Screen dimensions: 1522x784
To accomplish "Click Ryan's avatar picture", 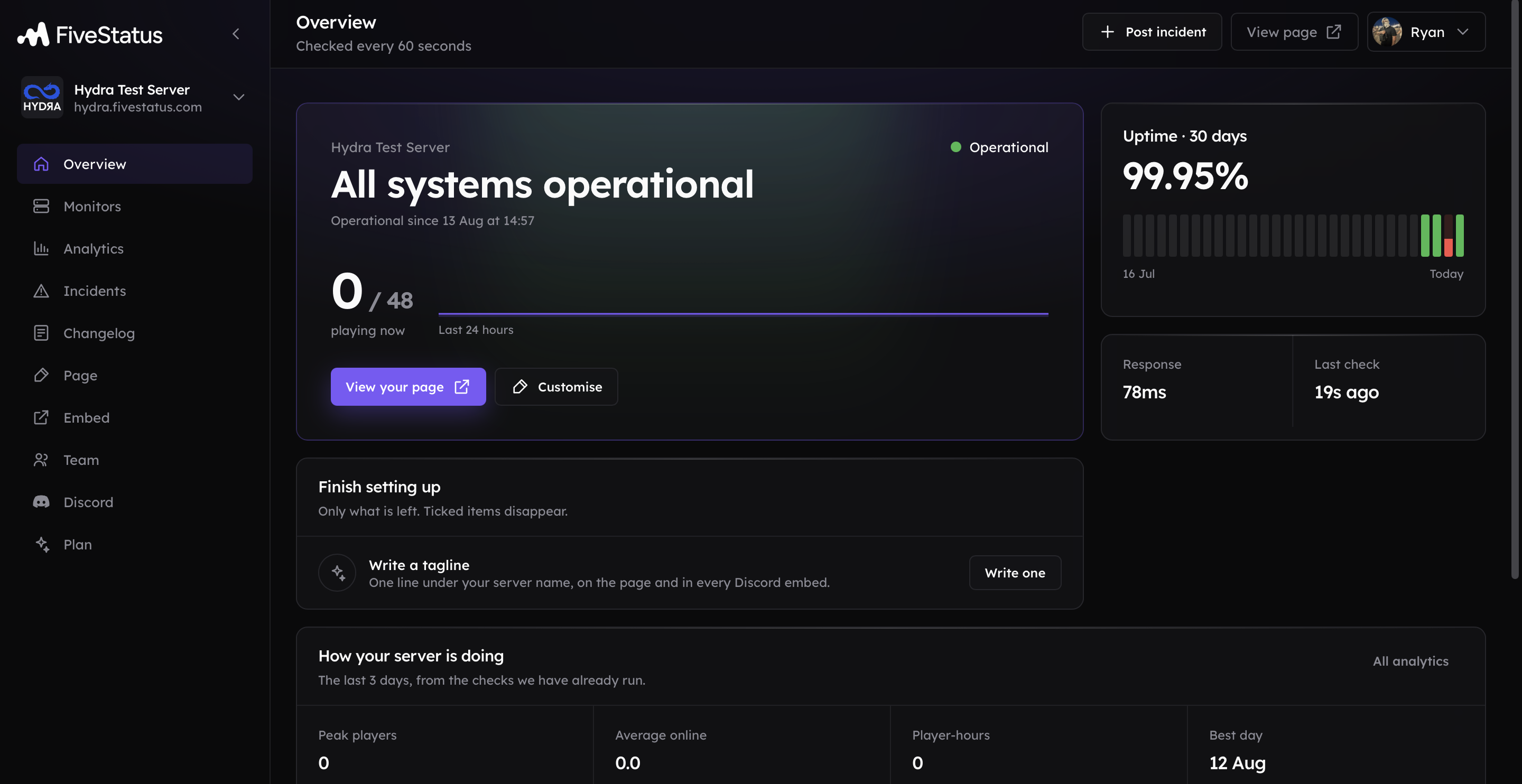I will click(x=1387, y=32).
